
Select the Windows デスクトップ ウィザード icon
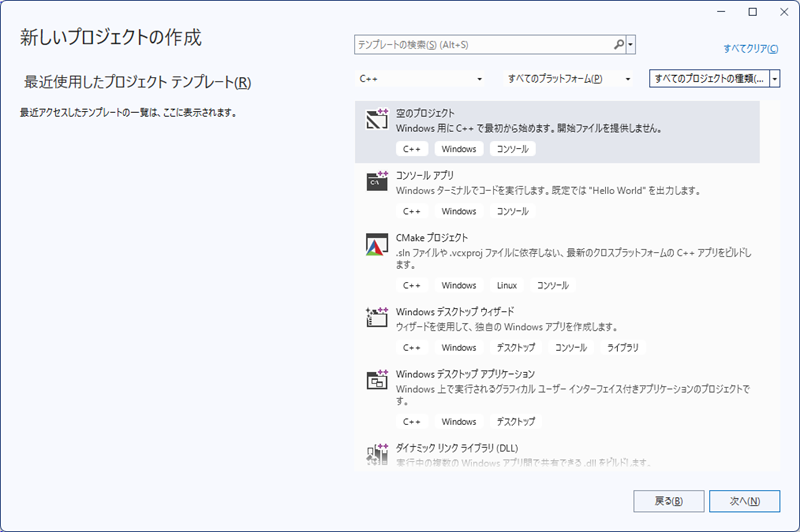tap(377, 317)
